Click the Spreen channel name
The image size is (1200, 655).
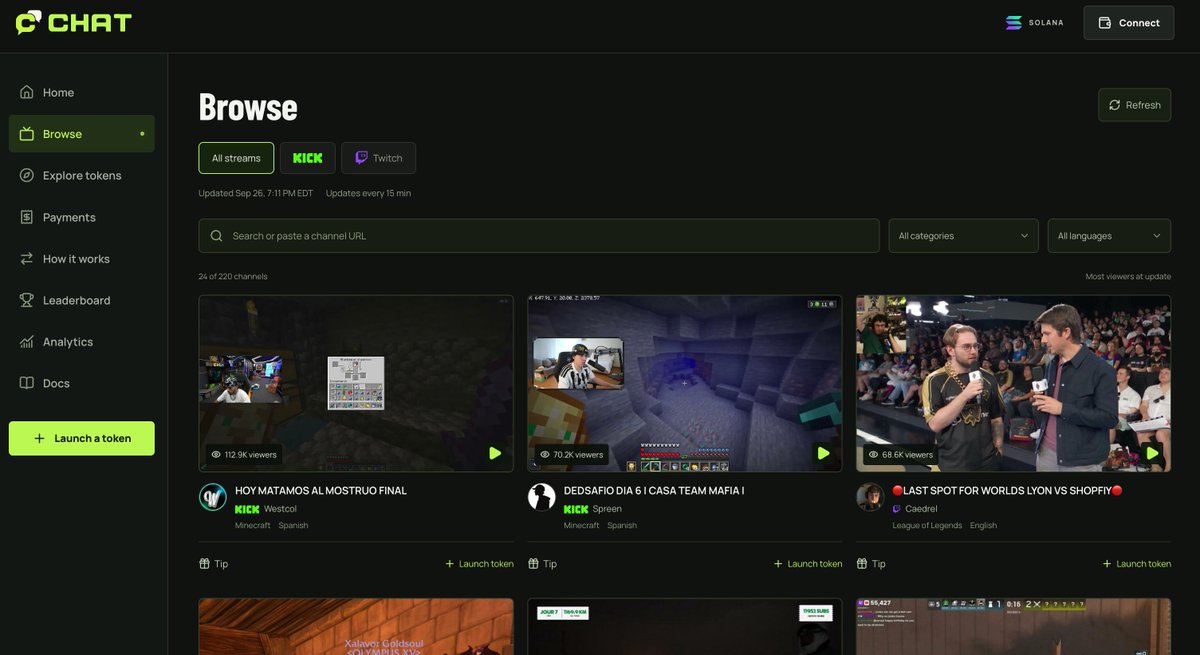pos(607,509)
